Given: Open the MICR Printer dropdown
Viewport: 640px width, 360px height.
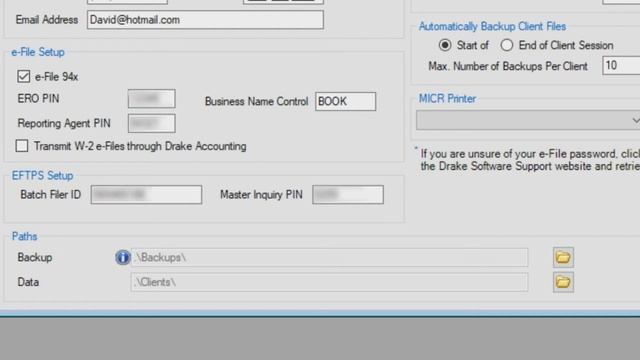Looking at the screenshot, I should point(528,120).
